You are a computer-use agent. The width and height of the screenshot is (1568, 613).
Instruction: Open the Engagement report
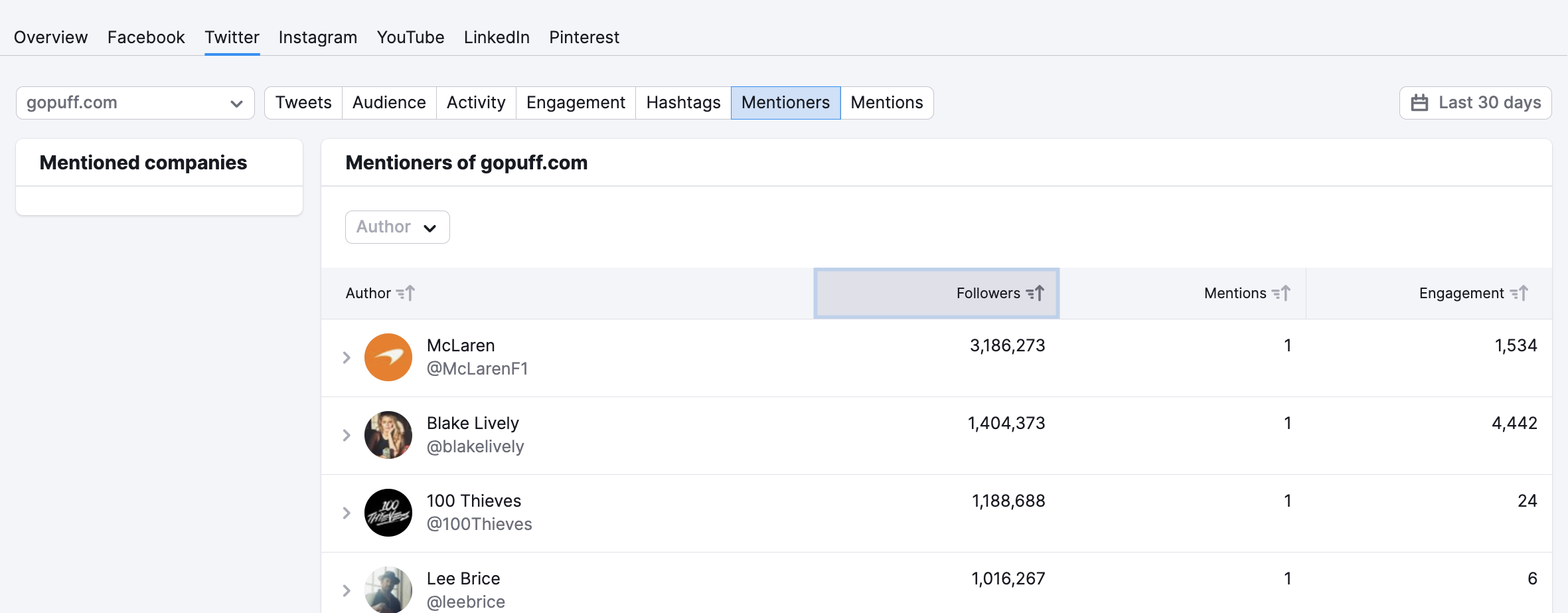576,103
